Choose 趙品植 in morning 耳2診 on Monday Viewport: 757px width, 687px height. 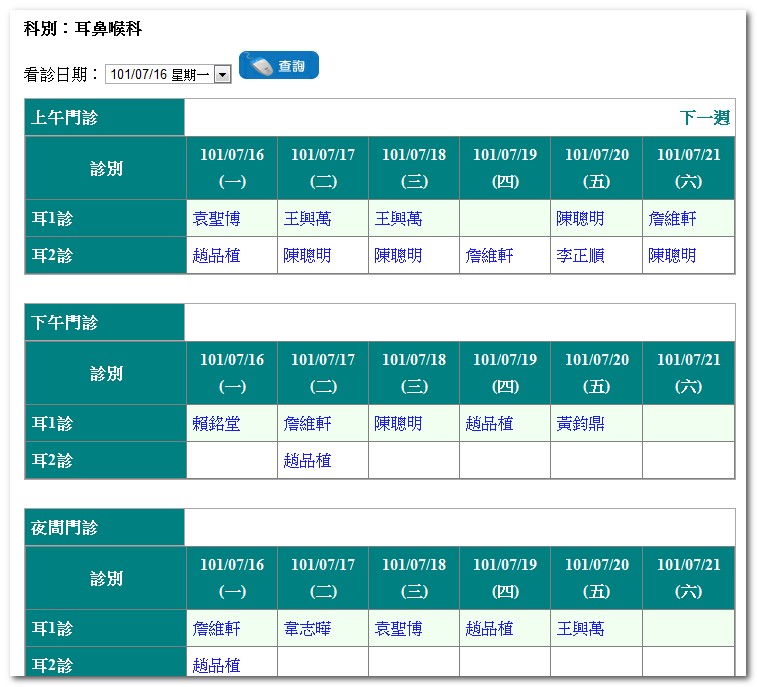(216, 256)
